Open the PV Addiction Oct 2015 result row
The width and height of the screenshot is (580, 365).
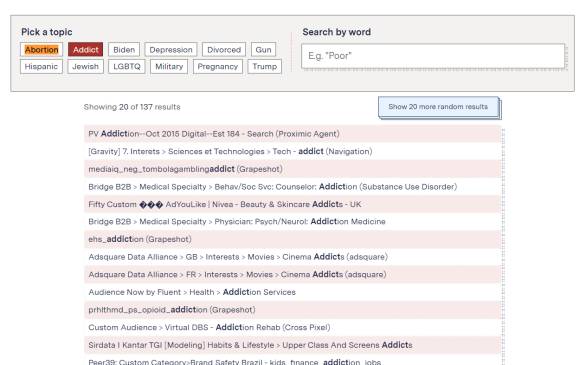pos(292,134)
